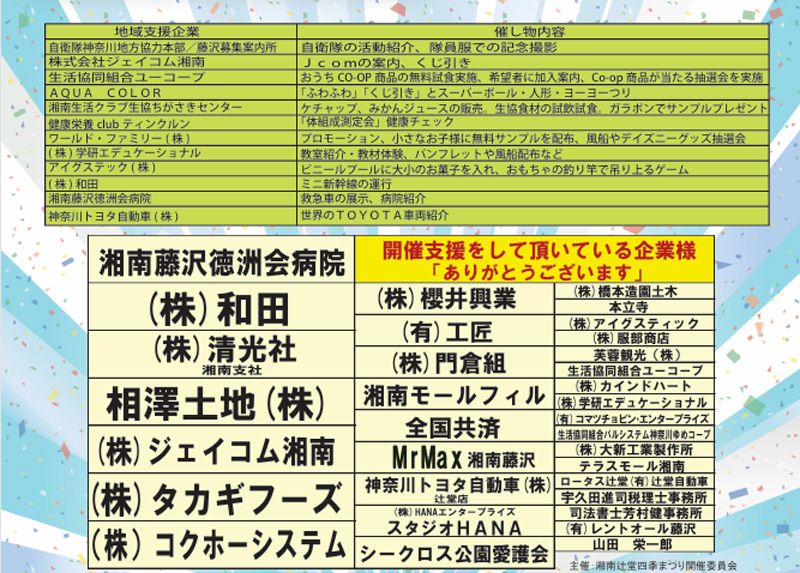Select the "相澤土地(株)" sponsor box
The height and width of the screenshot is (573, 800).
click(221, 402)
